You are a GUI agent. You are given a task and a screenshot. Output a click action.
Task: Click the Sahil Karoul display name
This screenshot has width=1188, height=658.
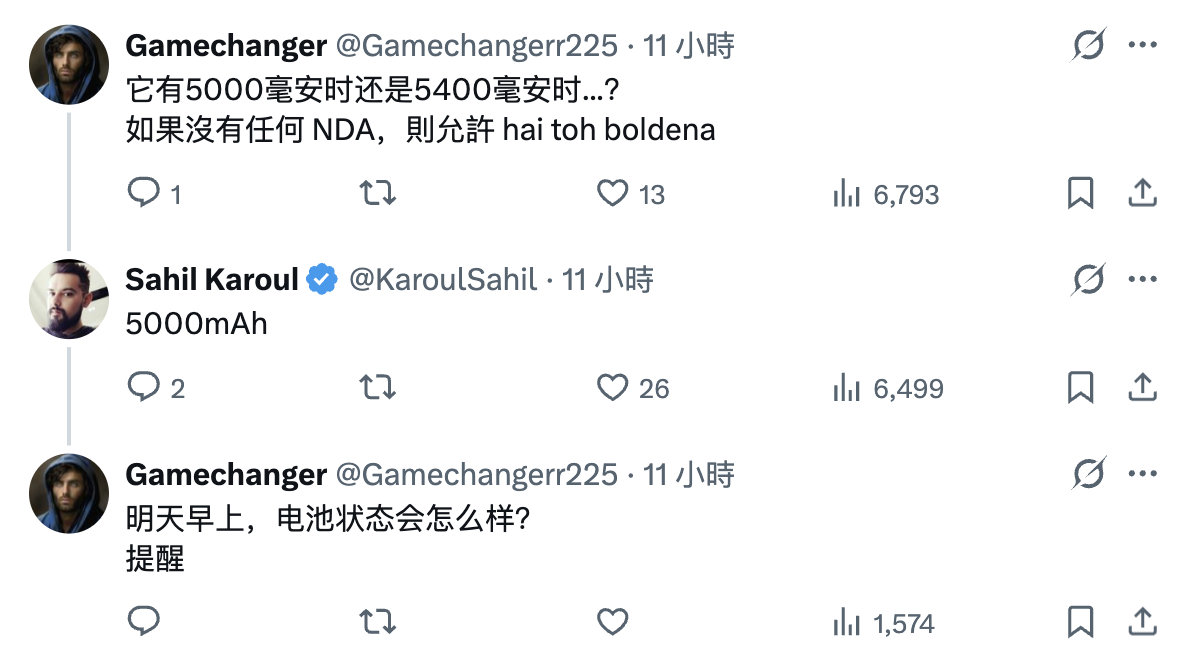212,280
